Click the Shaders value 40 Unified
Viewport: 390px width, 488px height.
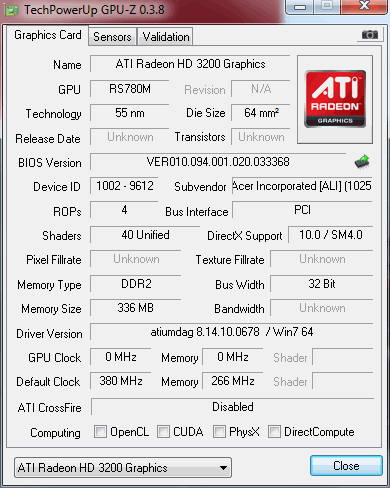pyautogui.click(x=145, y=235)
